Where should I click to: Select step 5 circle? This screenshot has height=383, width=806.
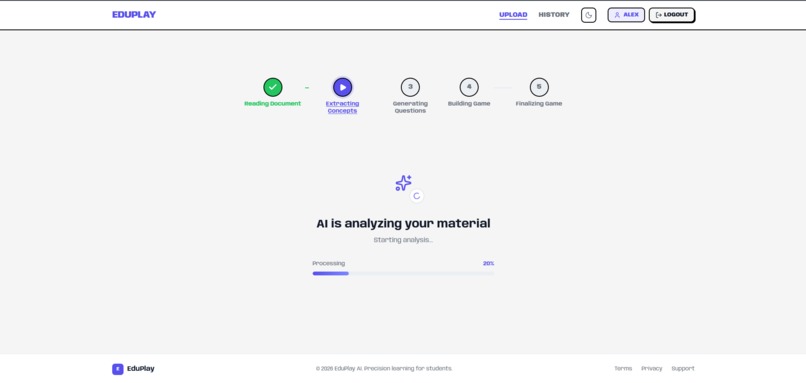point(539,87)
